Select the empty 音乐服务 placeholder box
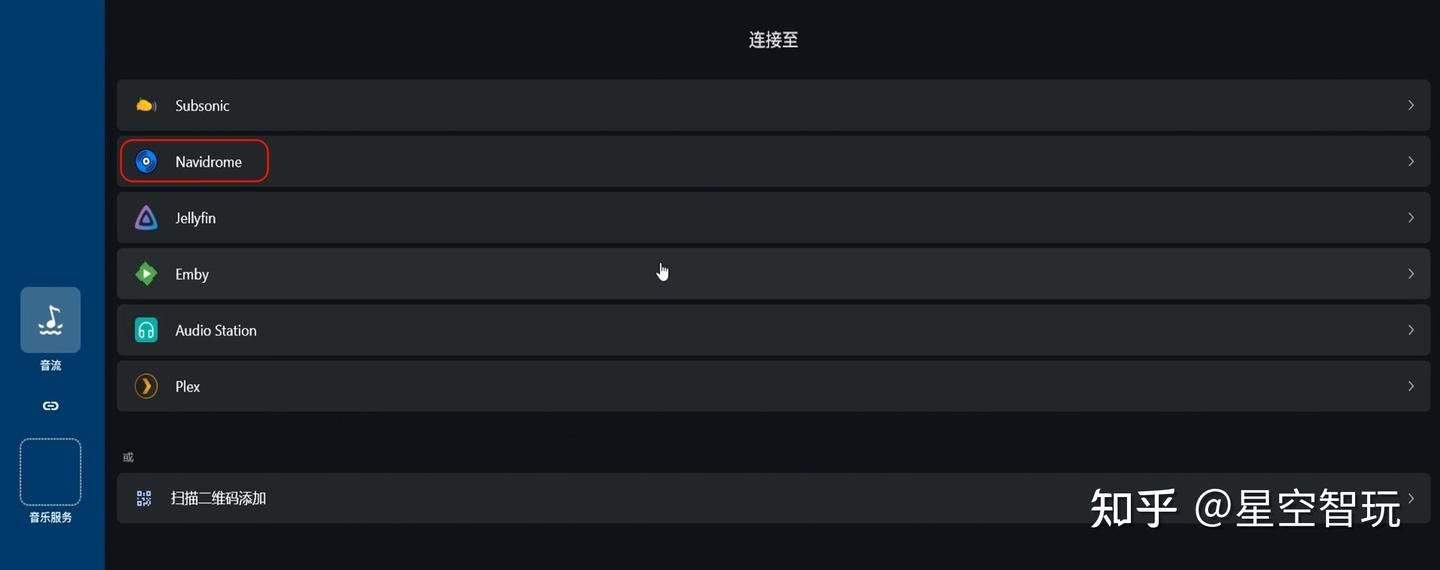1440x570 pixels. [50, 472]
